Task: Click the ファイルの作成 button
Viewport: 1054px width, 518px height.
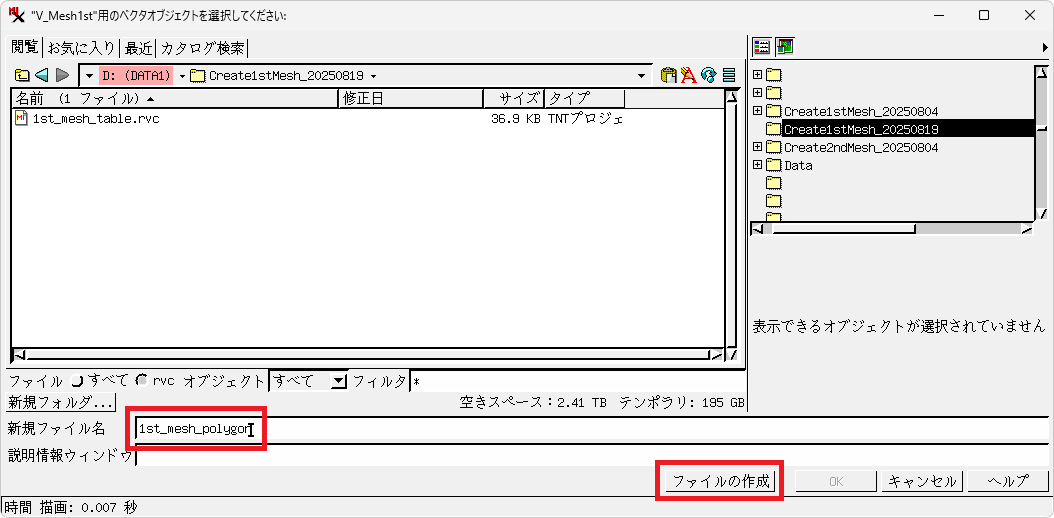Action: pos(720,481)
